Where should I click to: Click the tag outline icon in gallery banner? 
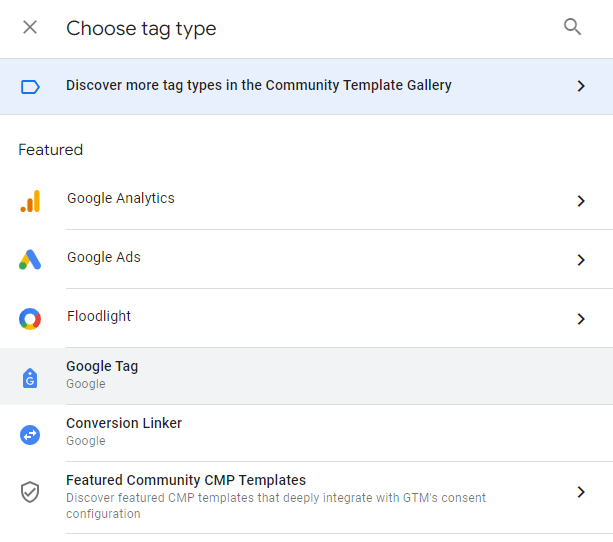tap(30, 86)
